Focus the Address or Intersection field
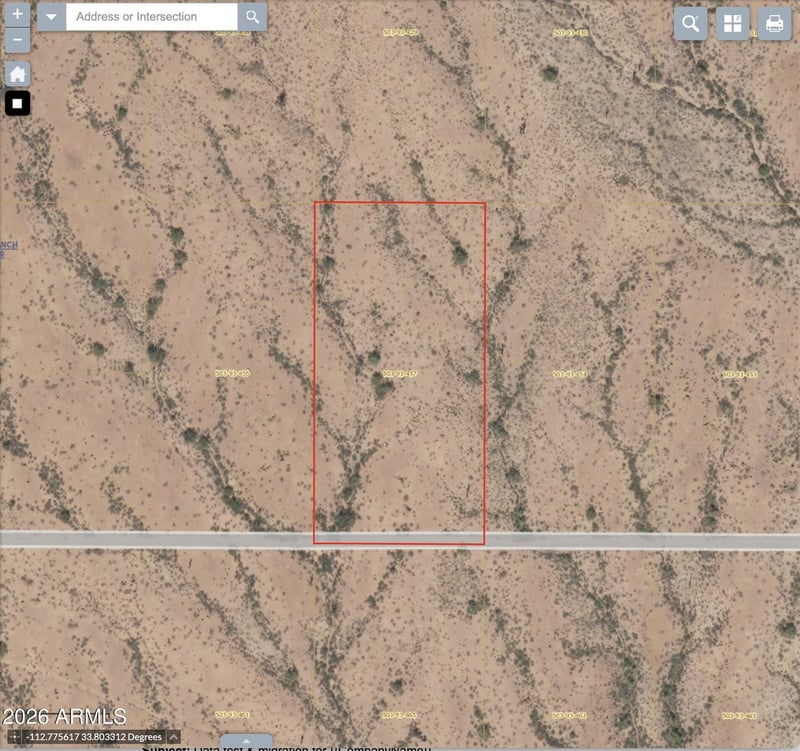This screenshot has height=751, width=800. coord(152,17)
